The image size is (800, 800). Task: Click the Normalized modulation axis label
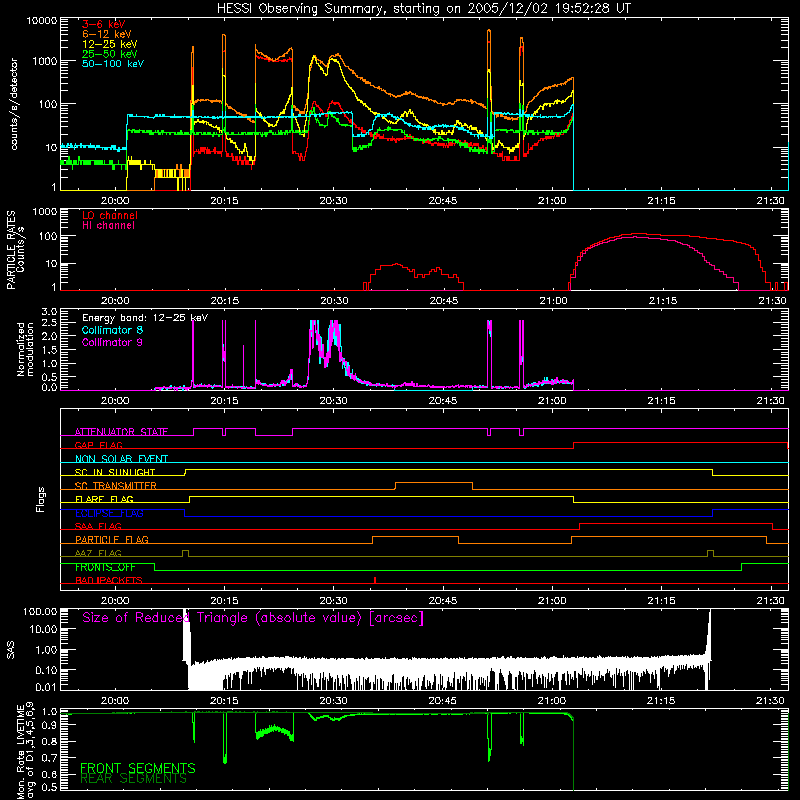(25, 349)
